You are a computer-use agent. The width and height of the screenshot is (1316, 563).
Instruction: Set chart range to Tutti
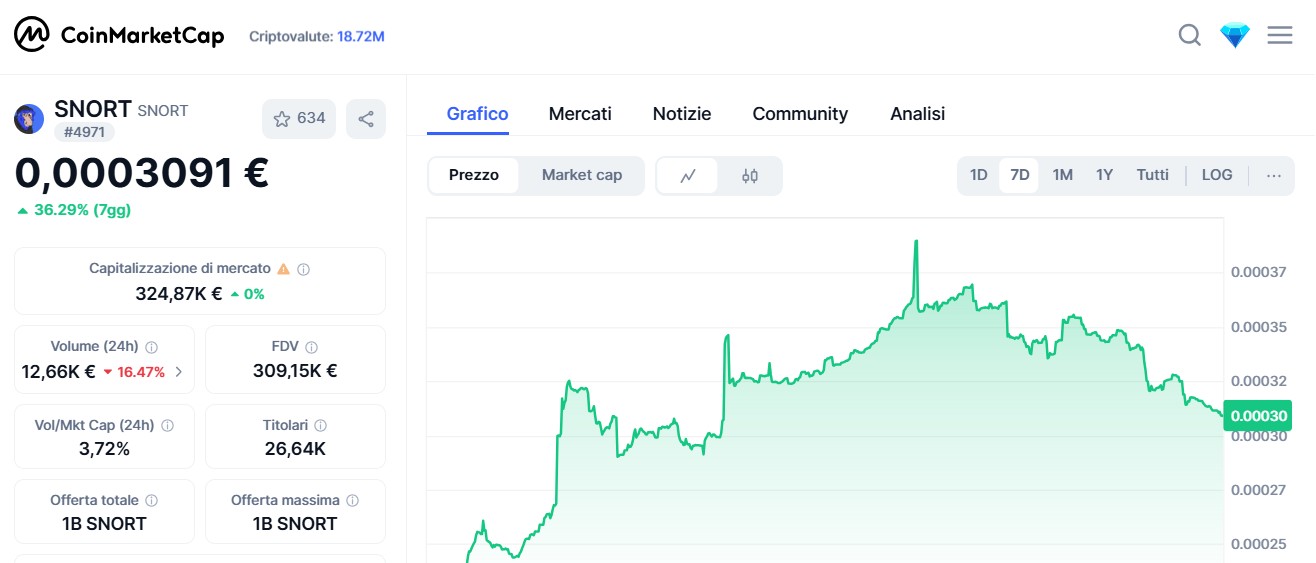point(1153,175)
